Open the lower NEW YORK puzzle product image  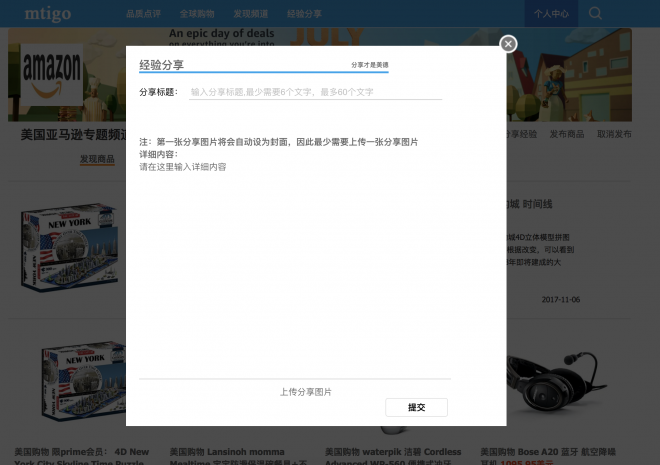click(83, 381)
